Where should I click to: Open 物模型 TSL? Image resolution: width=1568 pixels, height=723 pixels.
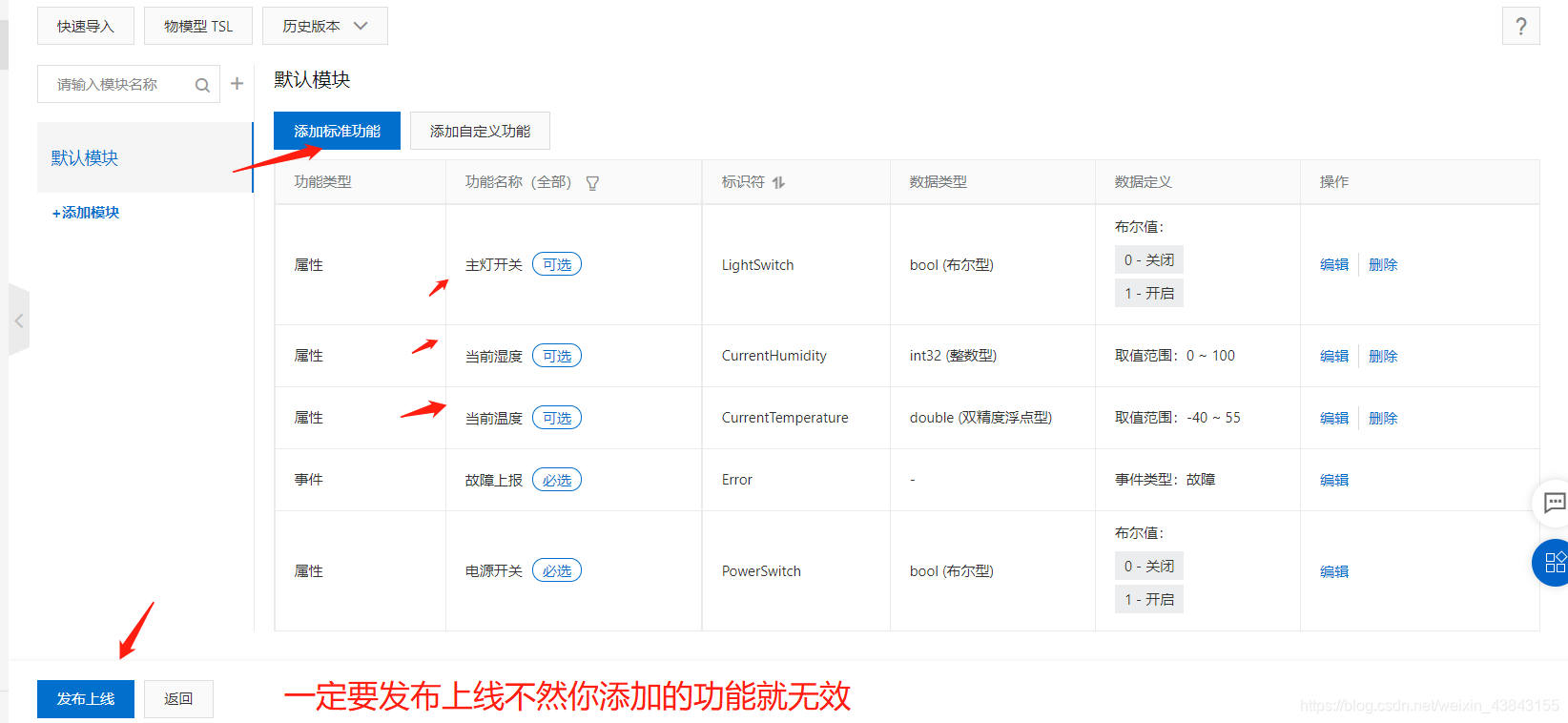tap(198, 26)
